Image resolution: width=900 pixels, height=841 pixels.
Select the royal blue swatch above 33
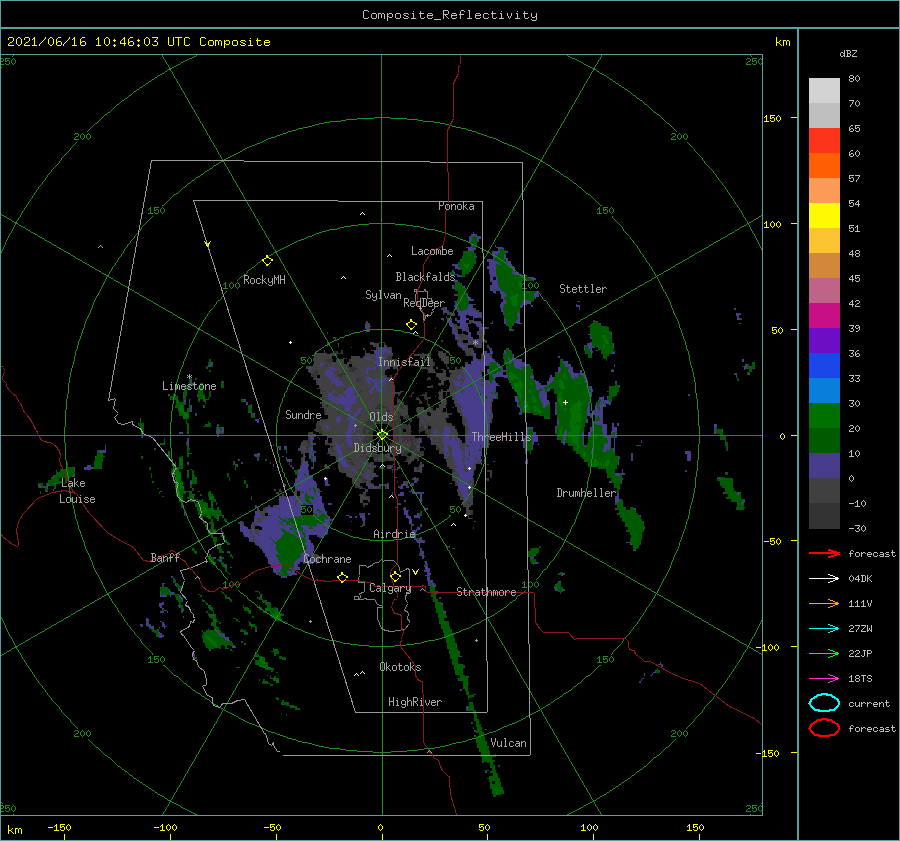pyautogui.click(x=824, y=365)
